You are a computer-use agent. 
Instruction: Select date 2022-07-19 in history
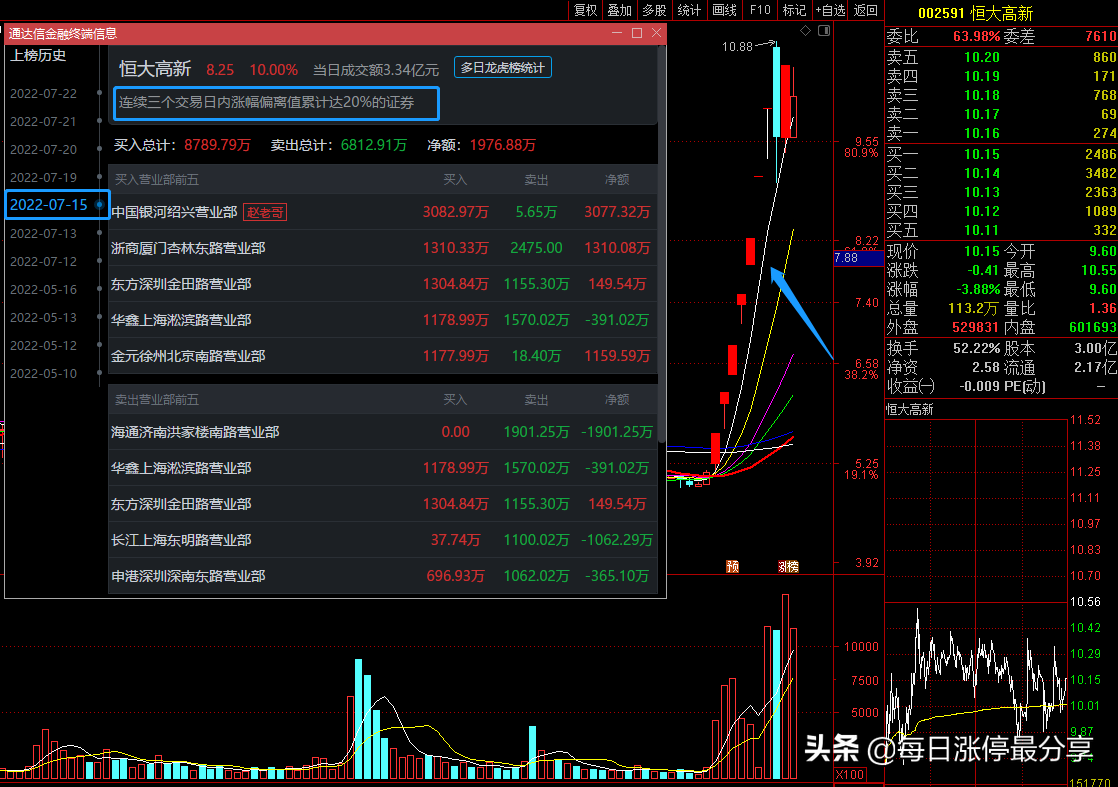point(43,177)
